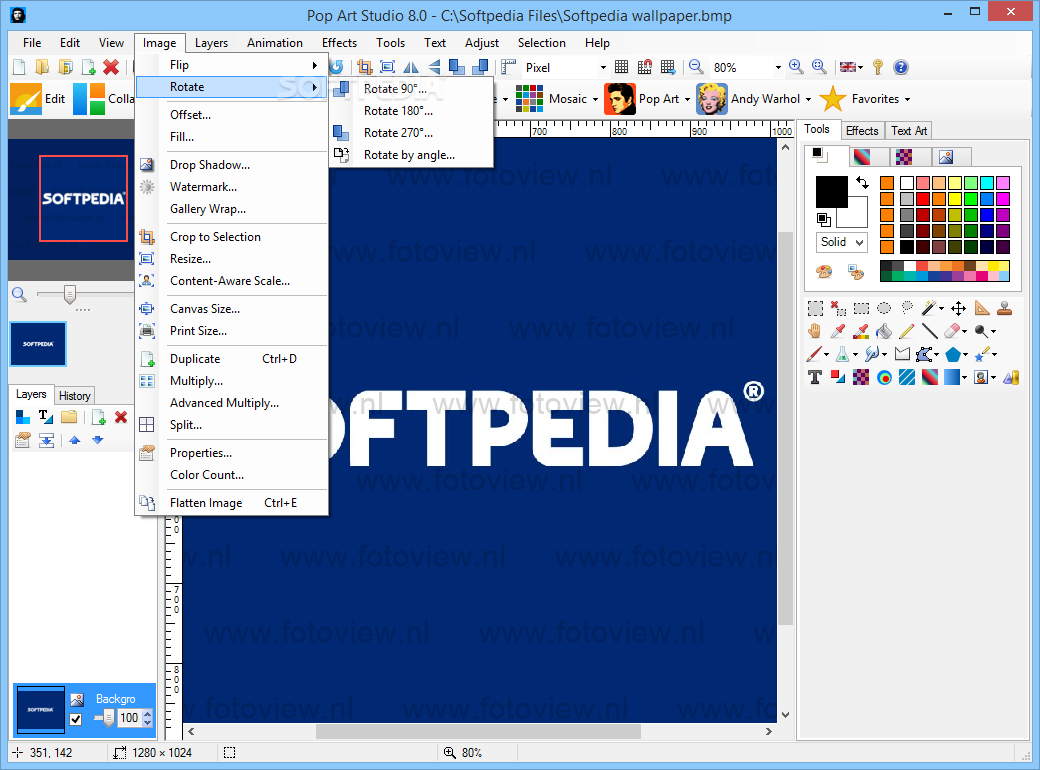Open the Effects menu in menu bar
1040x770 pixels.
[x=339, y=43]
